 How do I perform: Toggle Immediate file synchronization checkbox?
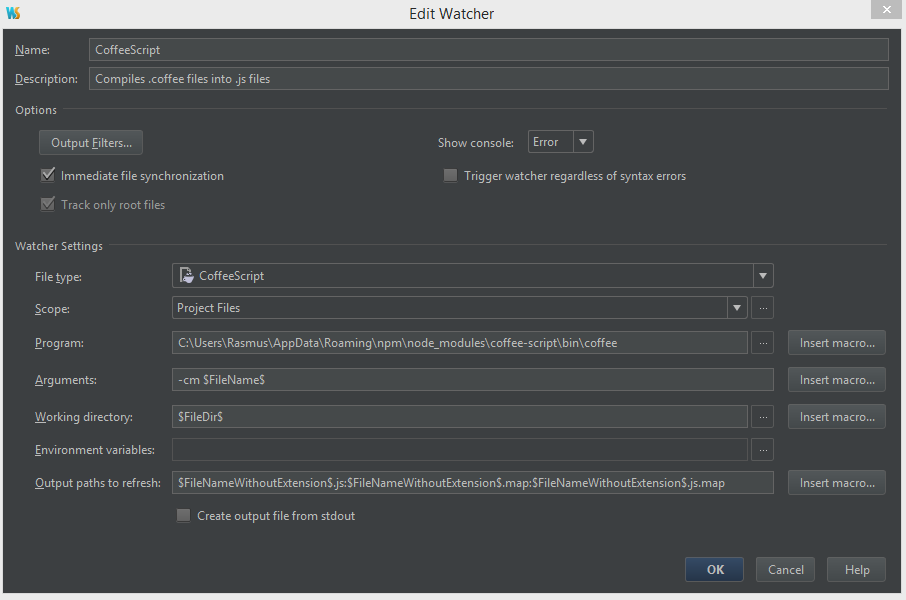[x=48, y=175]
